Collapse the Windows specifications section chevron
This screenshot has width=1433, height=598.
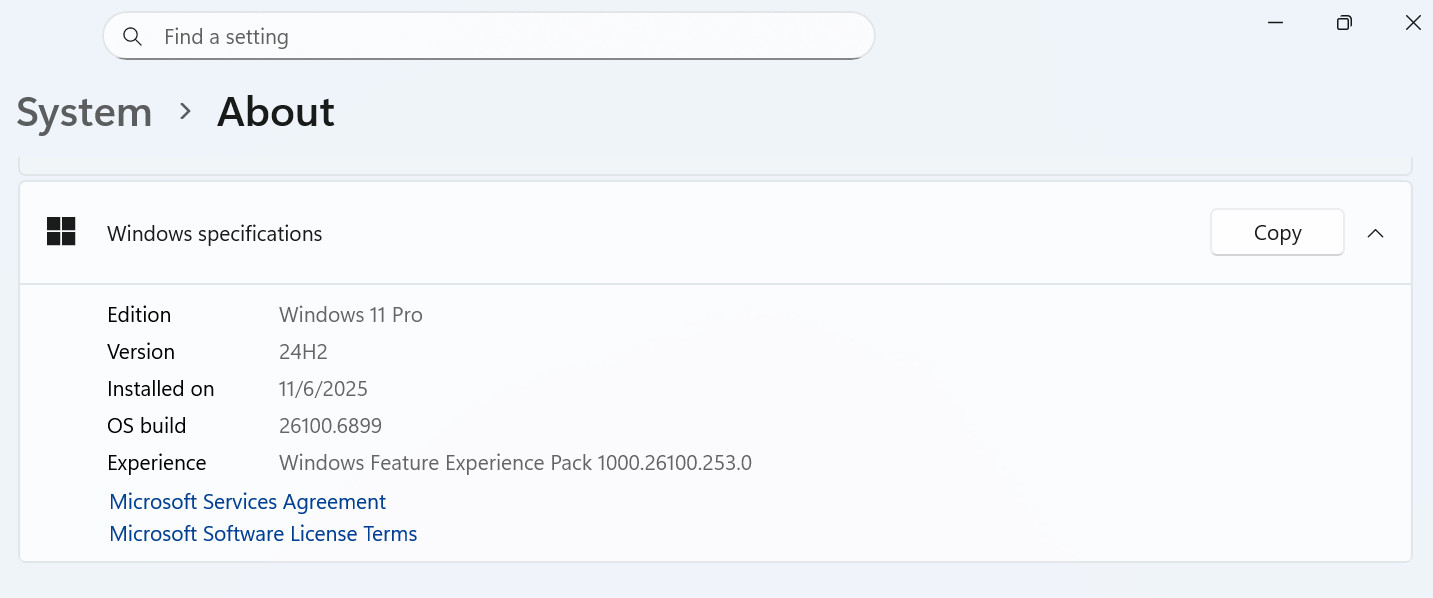[1376, 233]
